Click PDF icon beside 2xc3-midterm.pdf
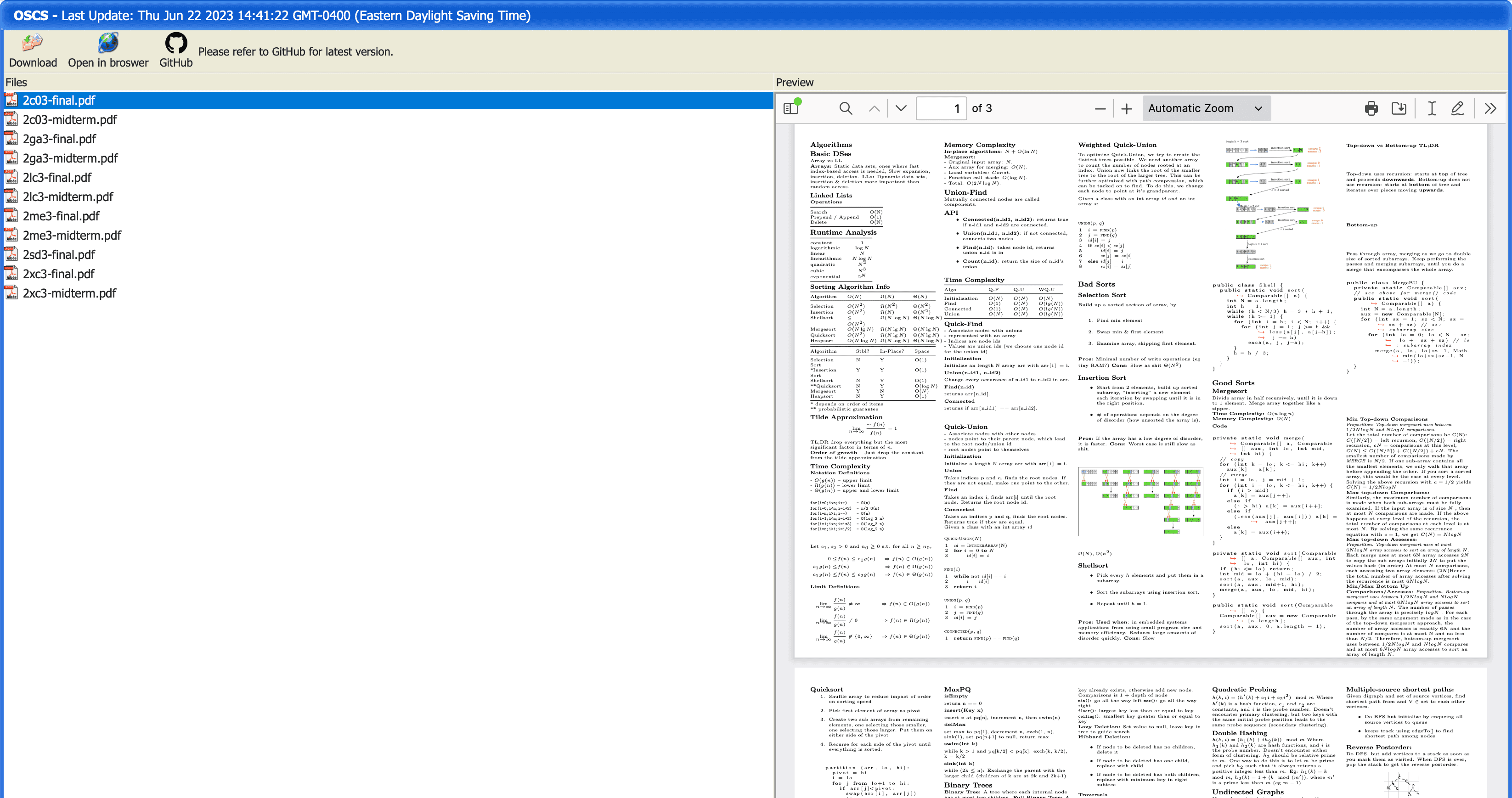 pyautogui.click(x=11, y=293)
